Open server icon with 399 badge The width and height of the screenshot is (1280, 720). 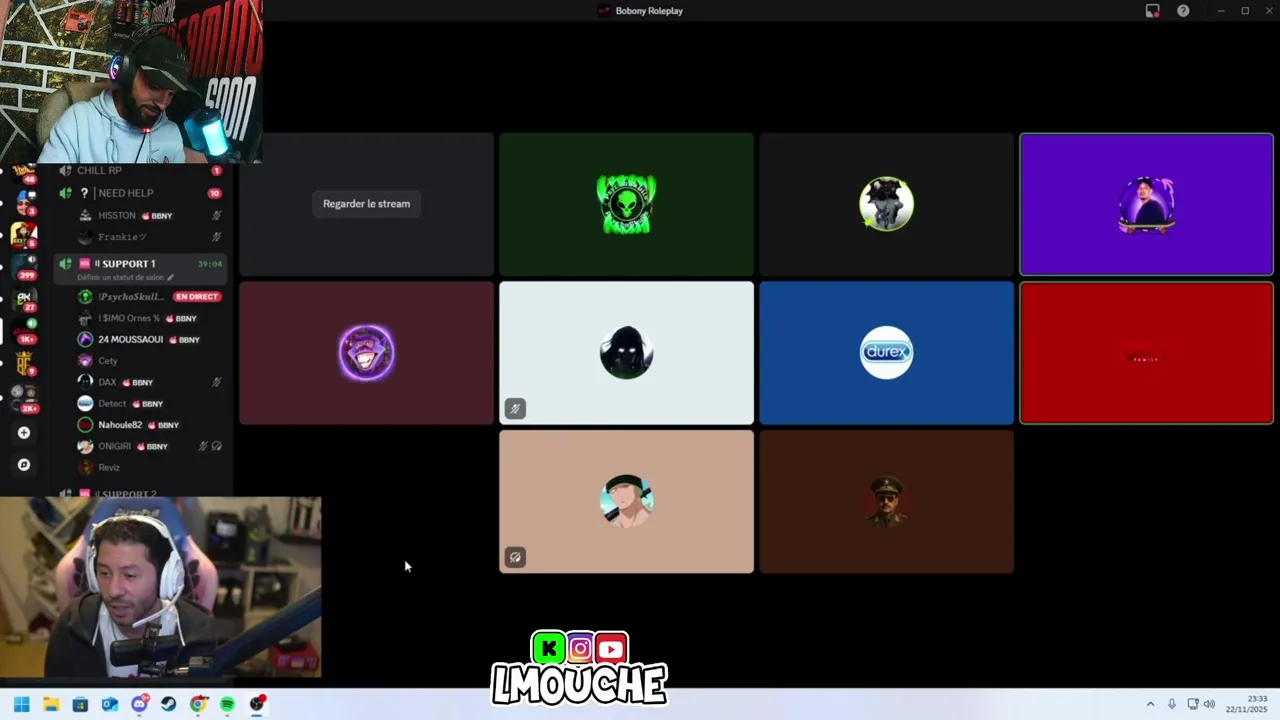pos(24,266)
